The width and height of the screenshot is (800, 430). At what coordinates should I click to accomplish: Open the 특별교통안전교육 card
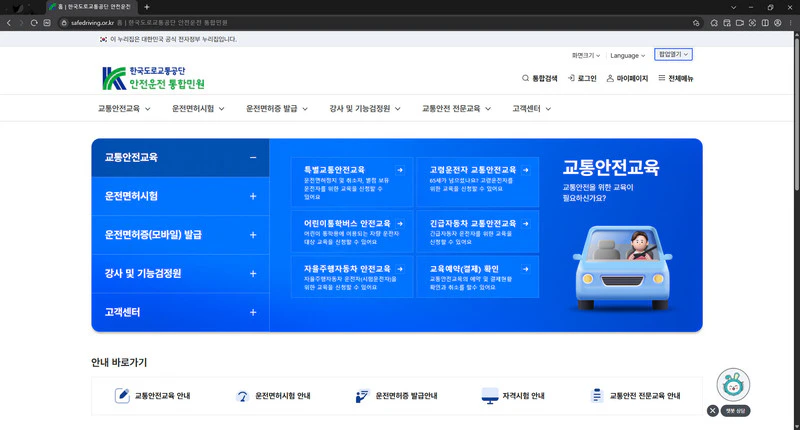pos(352,182)
